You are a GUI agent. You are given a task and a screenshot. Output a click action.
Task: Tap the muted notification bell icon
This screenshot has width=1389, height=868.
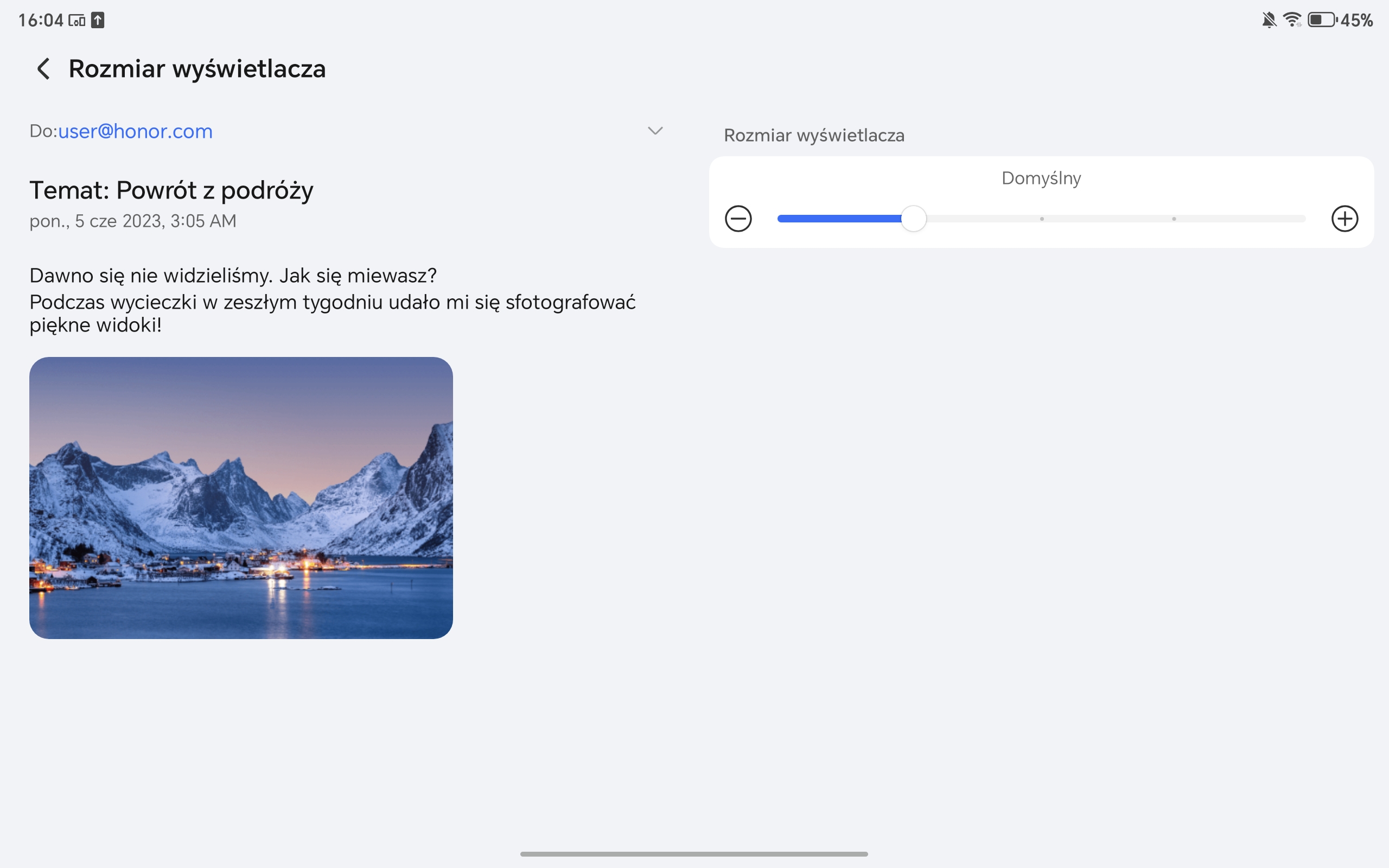click(1269, 20)
